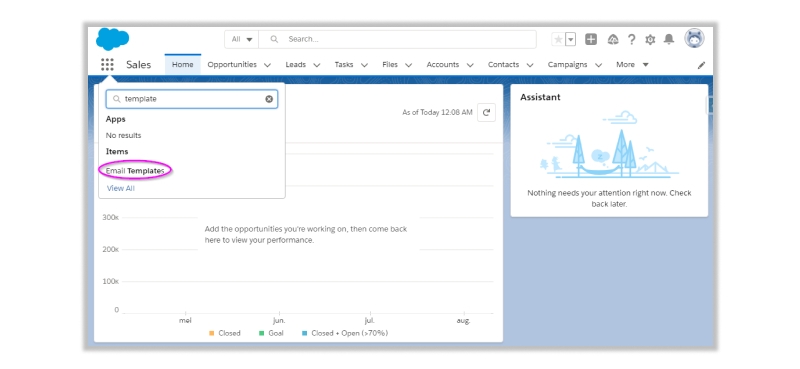This screenshot has height=369, width=800.
Task: Expand the Tasks chevron menu
Action: 364,65
